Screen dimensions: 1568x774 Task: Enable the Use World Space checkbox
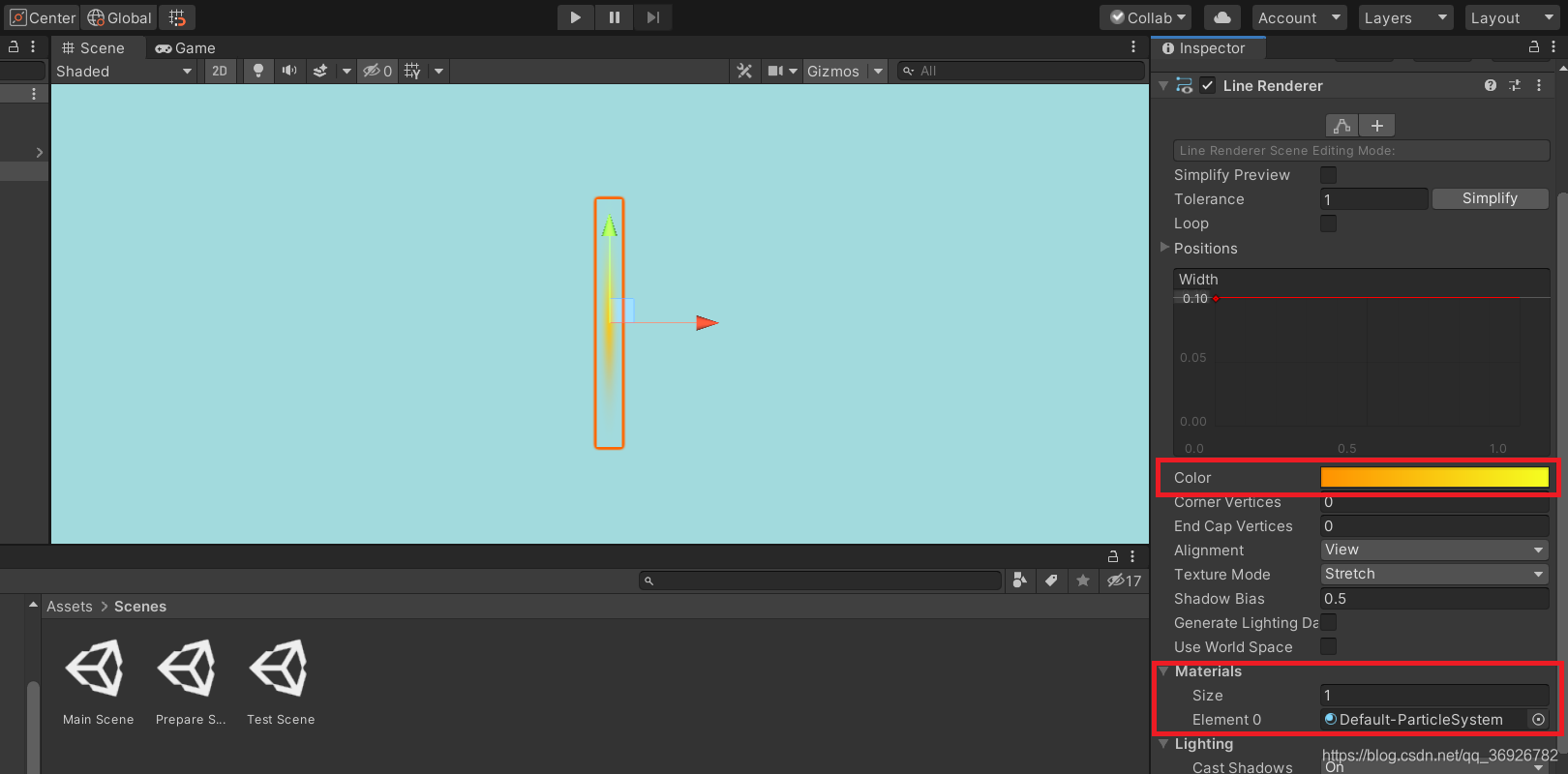tap(1329, 646)
